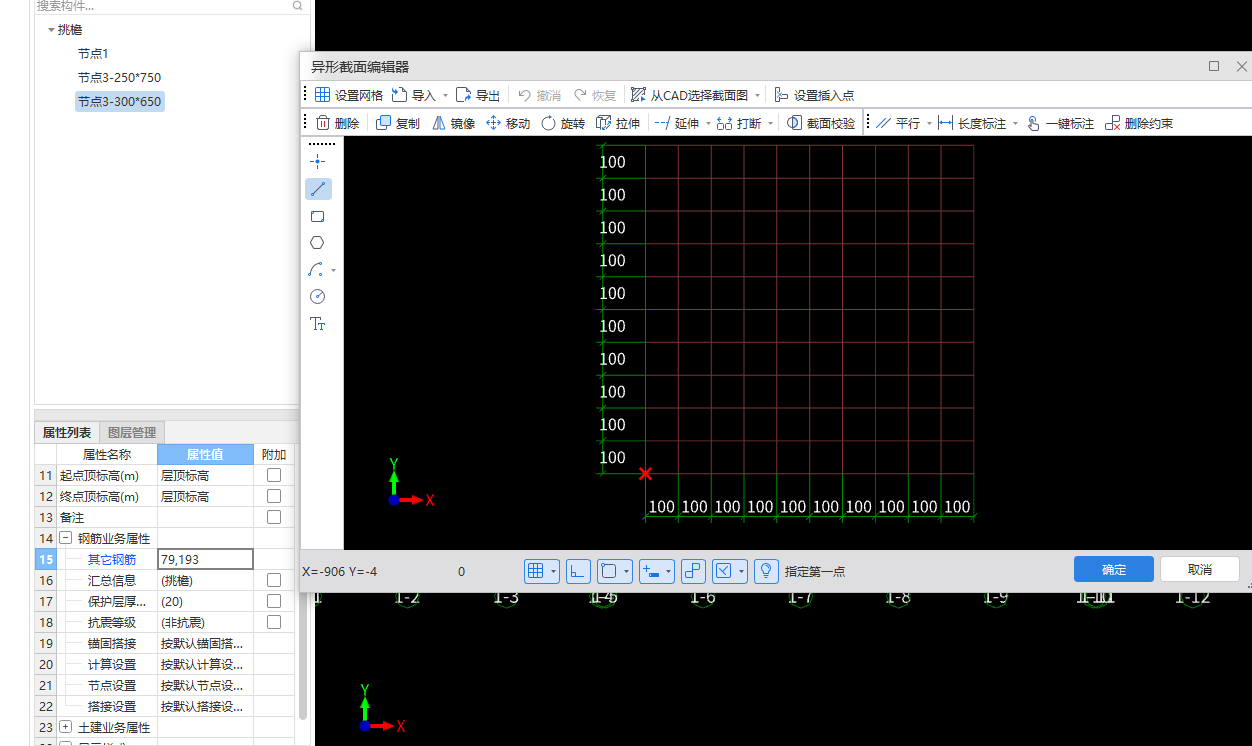Image resolution: width=1252 pixels, height=746 pixels.
Task: Click the 删除 delete tool
Action: click(337, 123)
